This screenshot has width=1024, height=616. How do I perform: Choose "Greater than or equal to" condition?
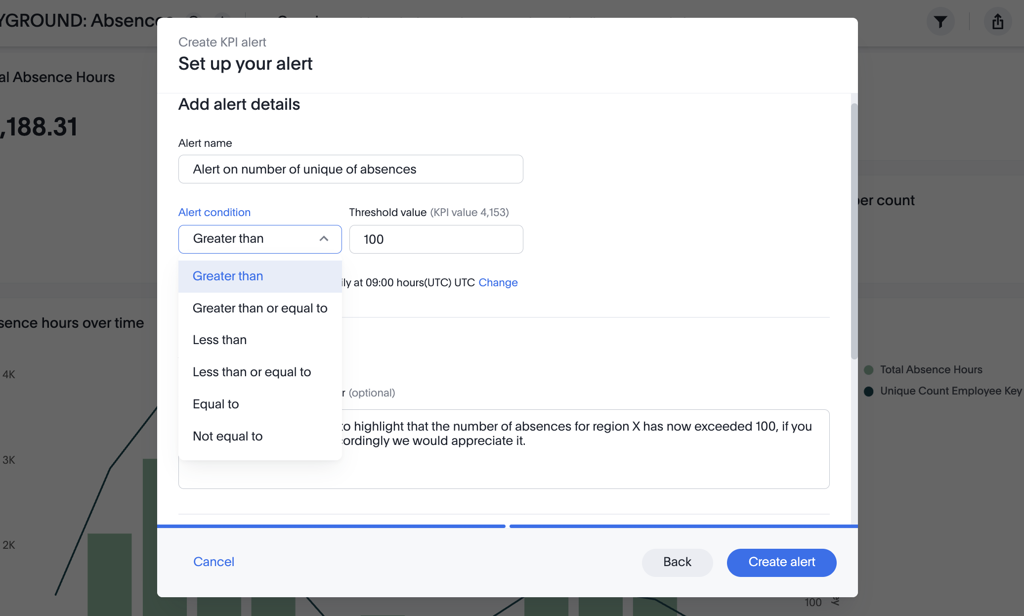[x=260, y=308]
